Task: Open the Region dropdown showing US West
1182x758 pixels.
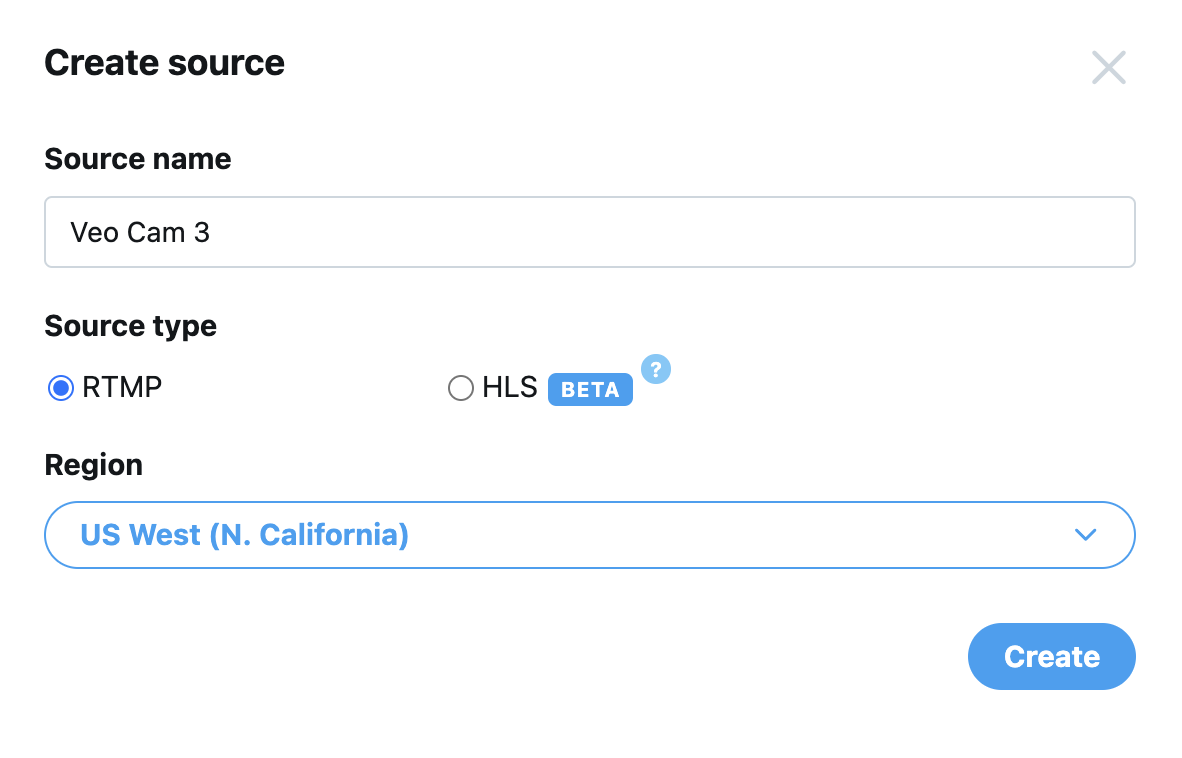Action: tap(589, 535)
